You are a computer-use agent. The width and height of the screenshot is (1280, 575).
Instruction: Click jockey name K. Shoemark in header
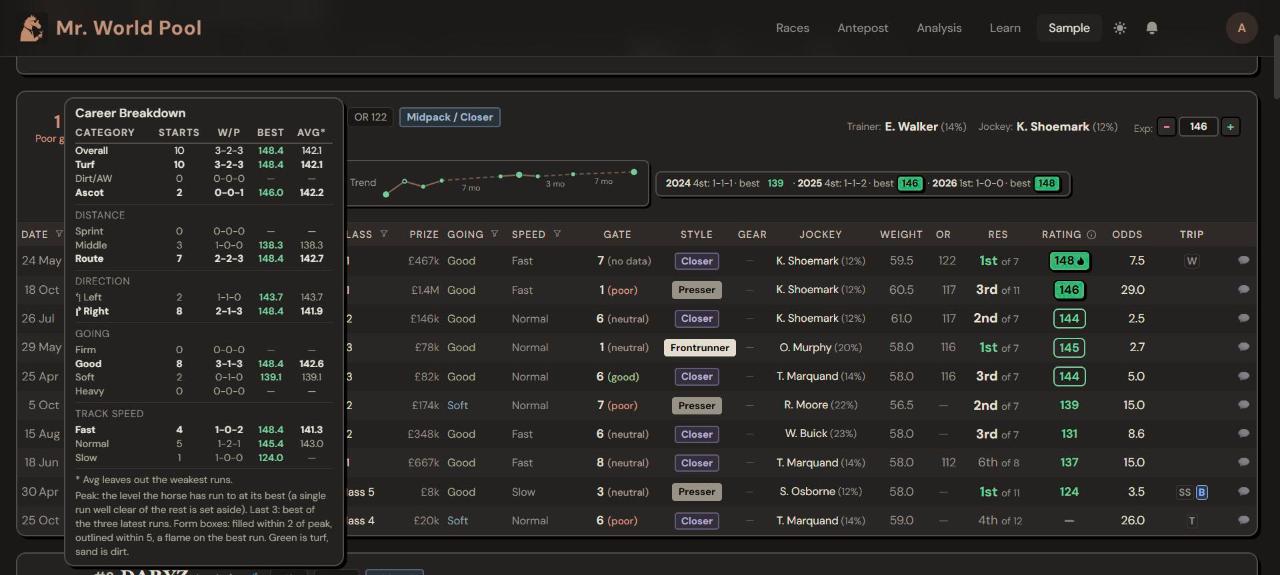1053,127
